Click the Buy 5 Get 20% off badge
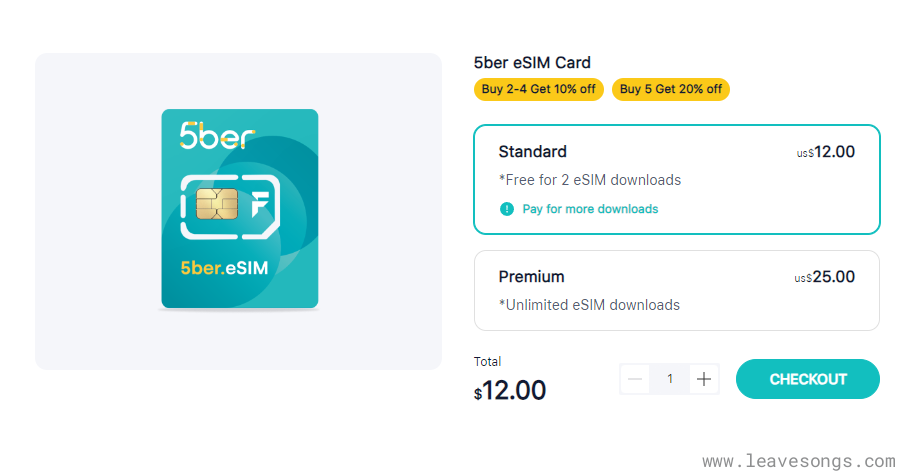Image resolution: width=906 pixels, height=476 pixels. (671, 89)
